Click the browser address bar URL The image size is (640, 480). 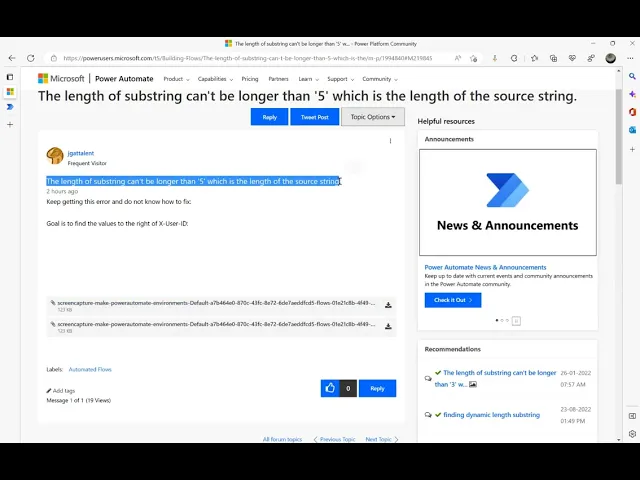[x=248, y=58]
